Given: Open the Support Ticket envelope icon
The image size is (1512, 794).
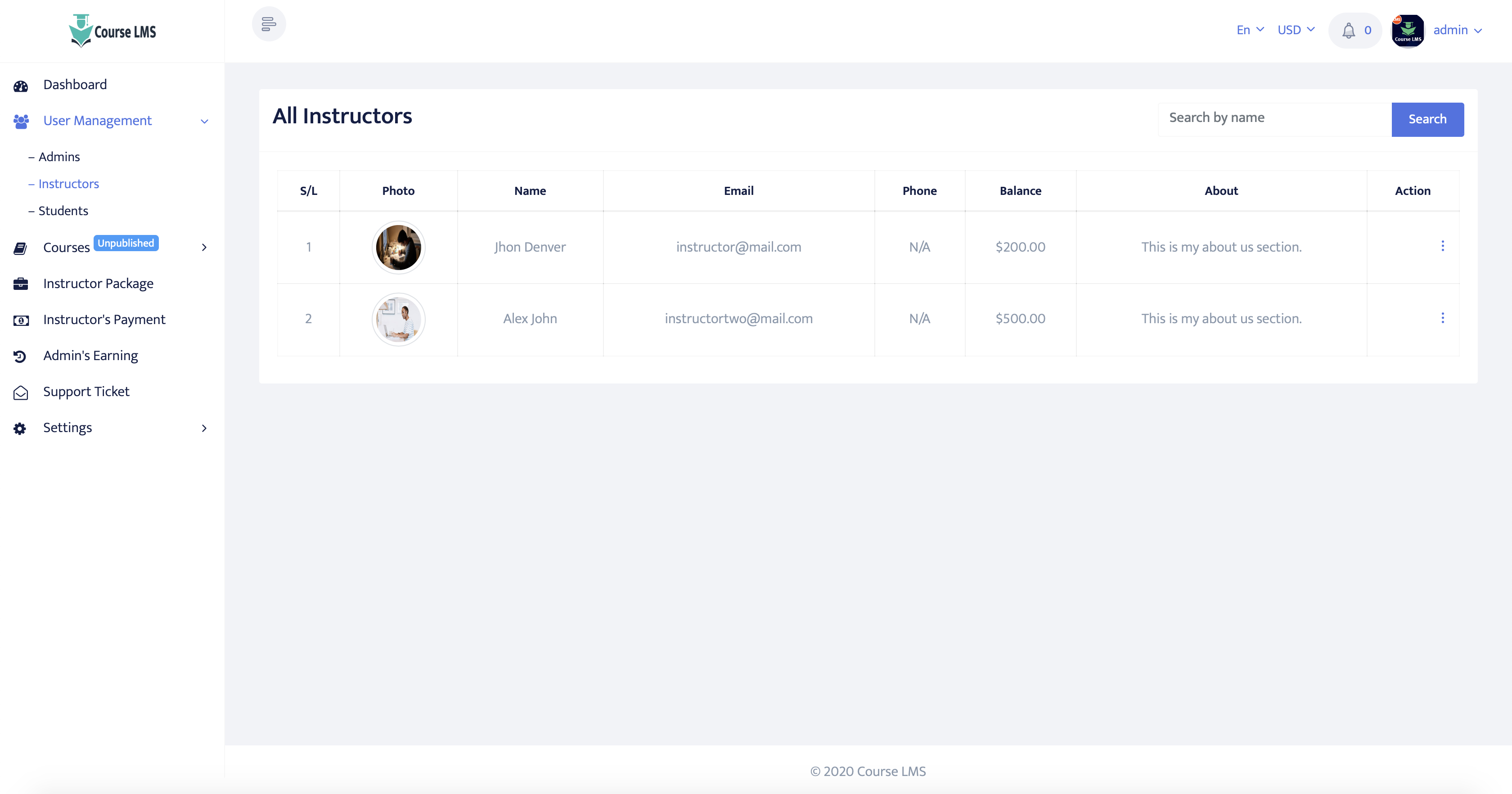Looking at the screenshot, I should click(21, 392).
